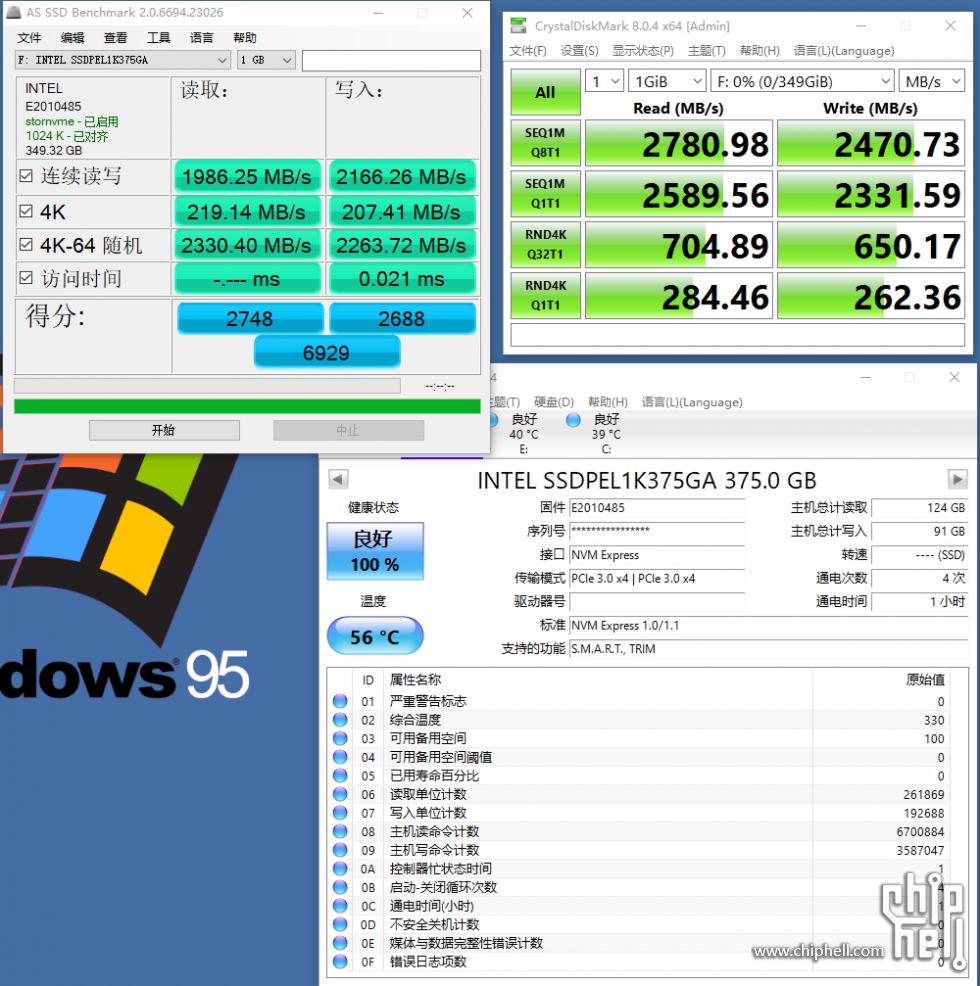The width and height of the screenshot is (980, 986).
Task: Select disk E: status indicator
Action: coord(524,433)
